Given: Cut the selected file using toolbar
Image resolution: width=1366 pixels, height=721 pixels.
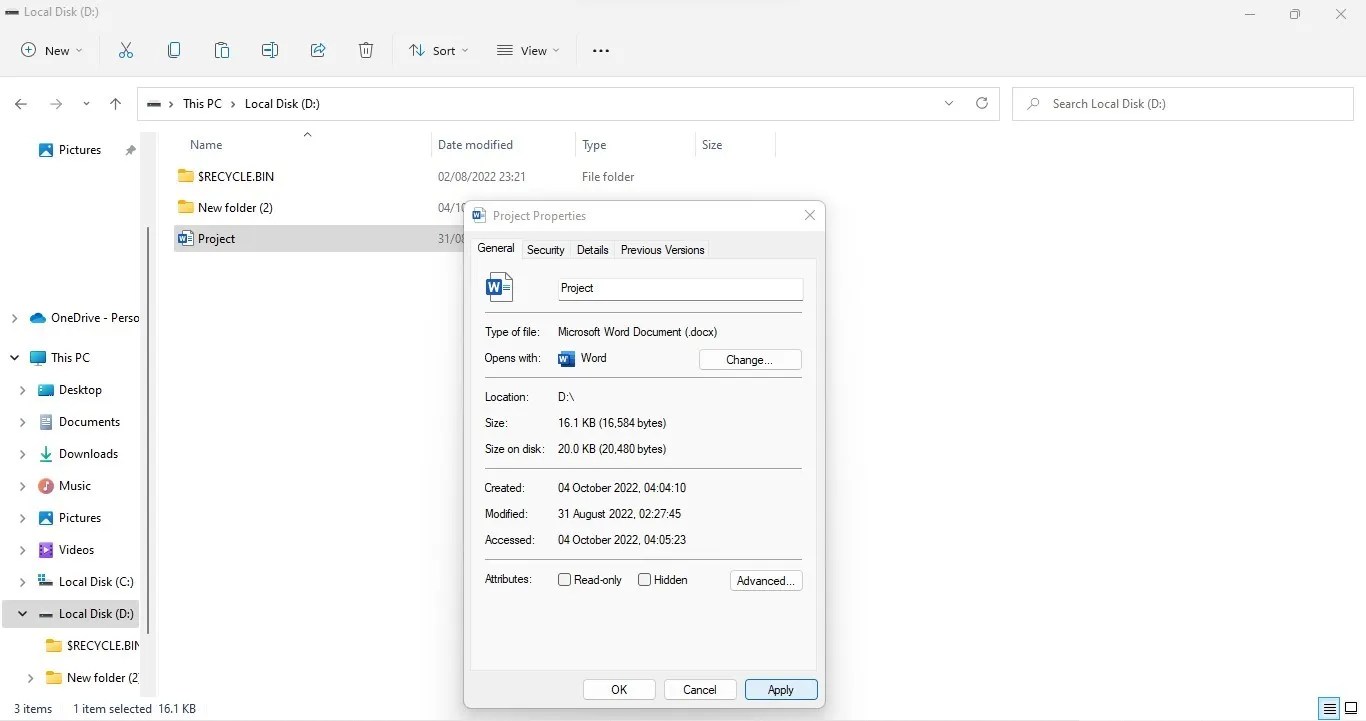Looking at the screenshot, I should tap(126, 50).
